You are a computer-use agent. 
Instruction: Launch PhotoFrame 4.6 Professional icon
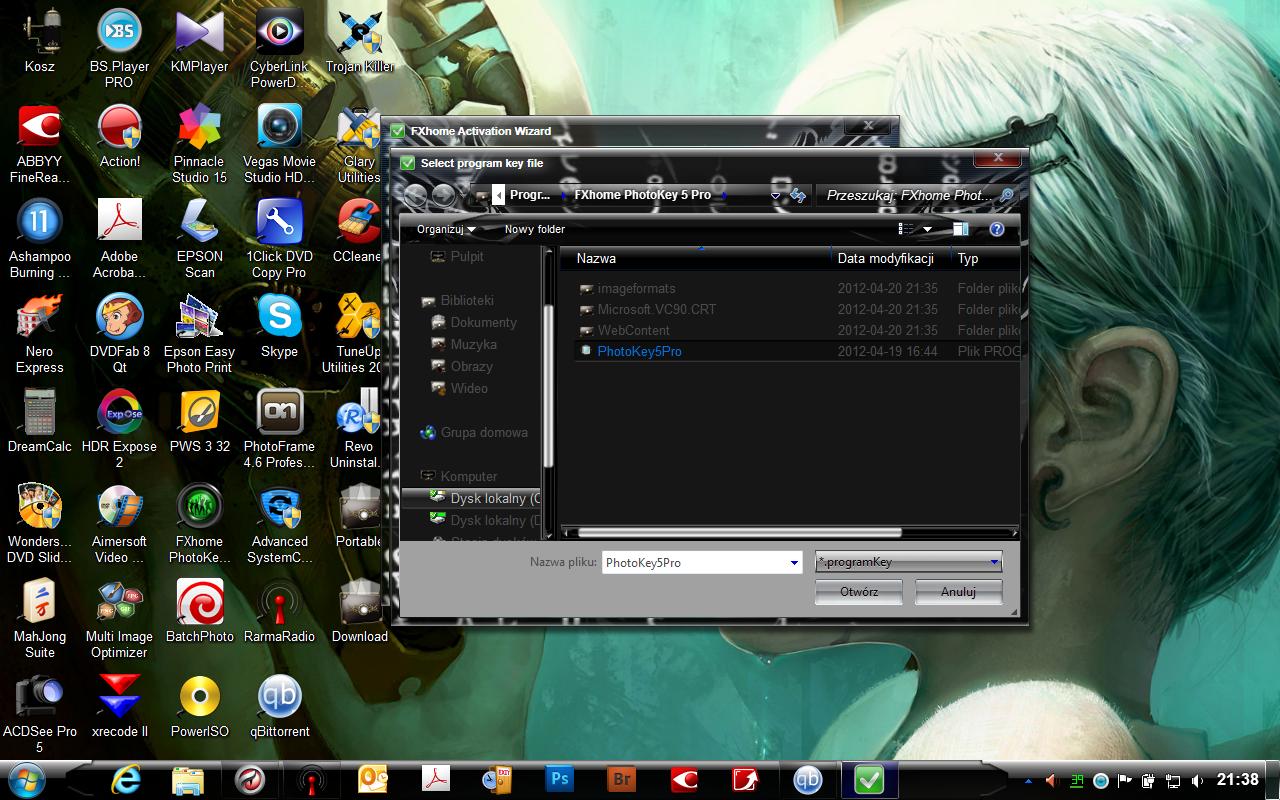tap(279, 428)
